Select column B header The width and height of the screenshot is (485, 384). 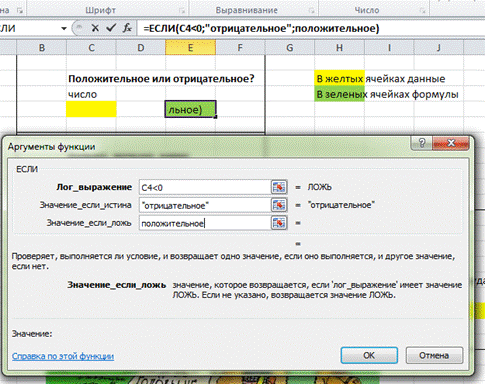pos(42,48)
